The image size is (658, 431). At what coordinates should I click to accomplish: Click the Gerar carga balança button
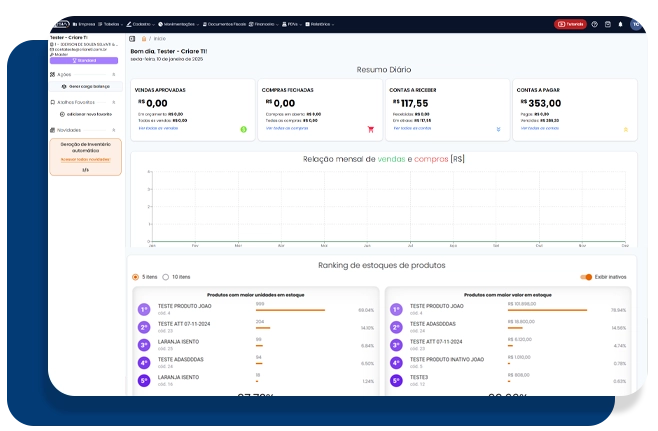click(x=85, y=87)
